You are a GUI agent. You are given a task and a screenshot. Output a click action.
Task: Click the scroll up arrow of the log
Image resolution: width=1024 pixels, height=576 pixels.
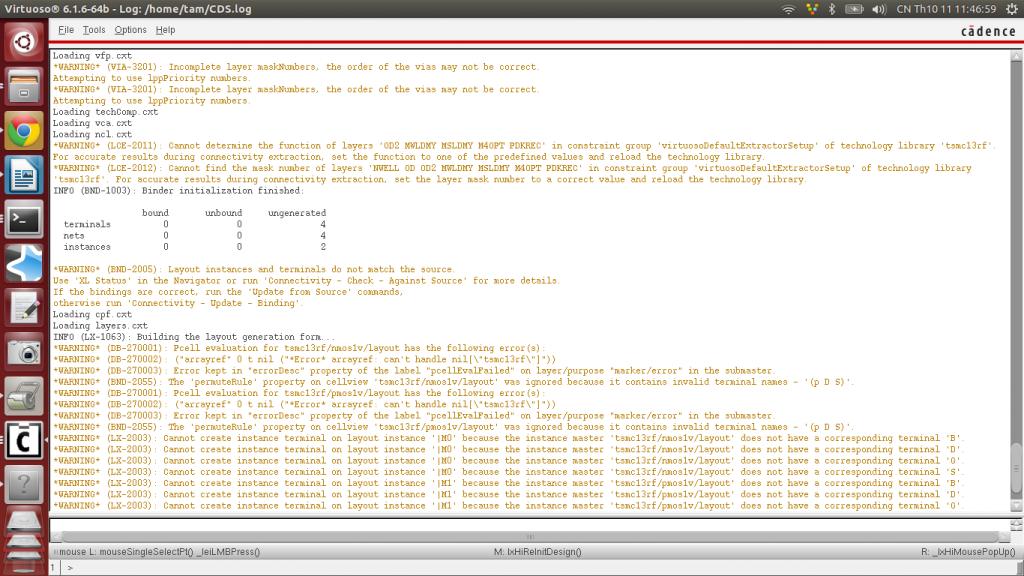[1016, 56]
